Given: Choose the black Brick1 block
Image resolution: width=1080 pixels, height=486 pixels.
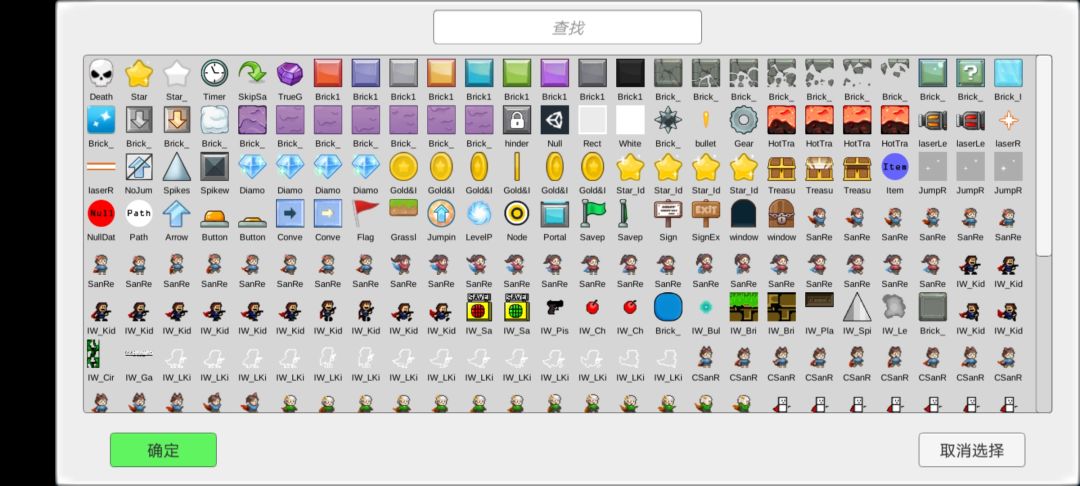Looking at the screenshot, I should (630, 73).
